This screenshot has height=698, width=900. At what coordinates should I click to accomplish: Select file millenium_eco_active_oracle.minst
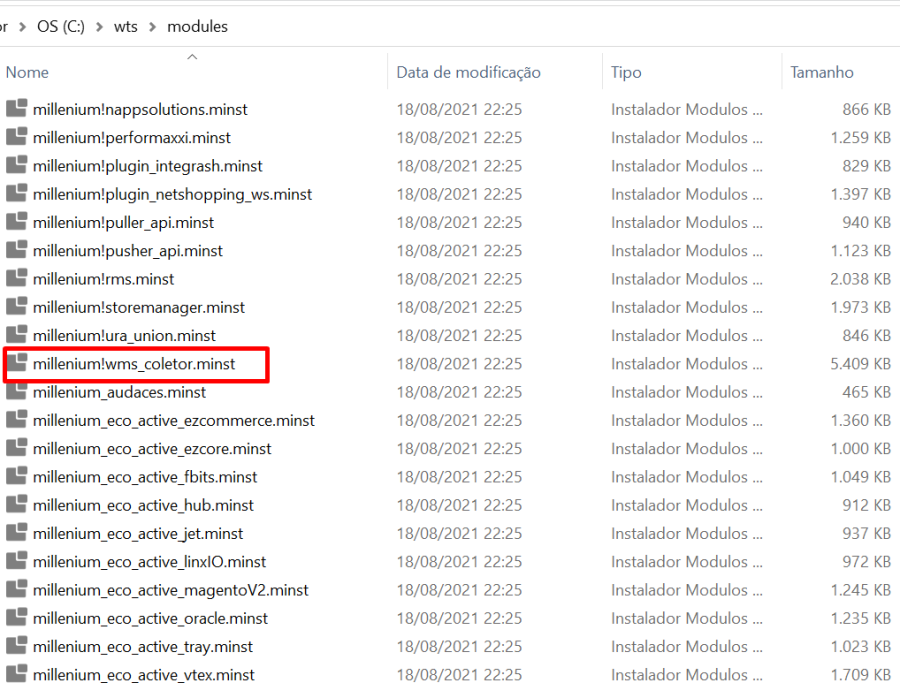[150, 618]
